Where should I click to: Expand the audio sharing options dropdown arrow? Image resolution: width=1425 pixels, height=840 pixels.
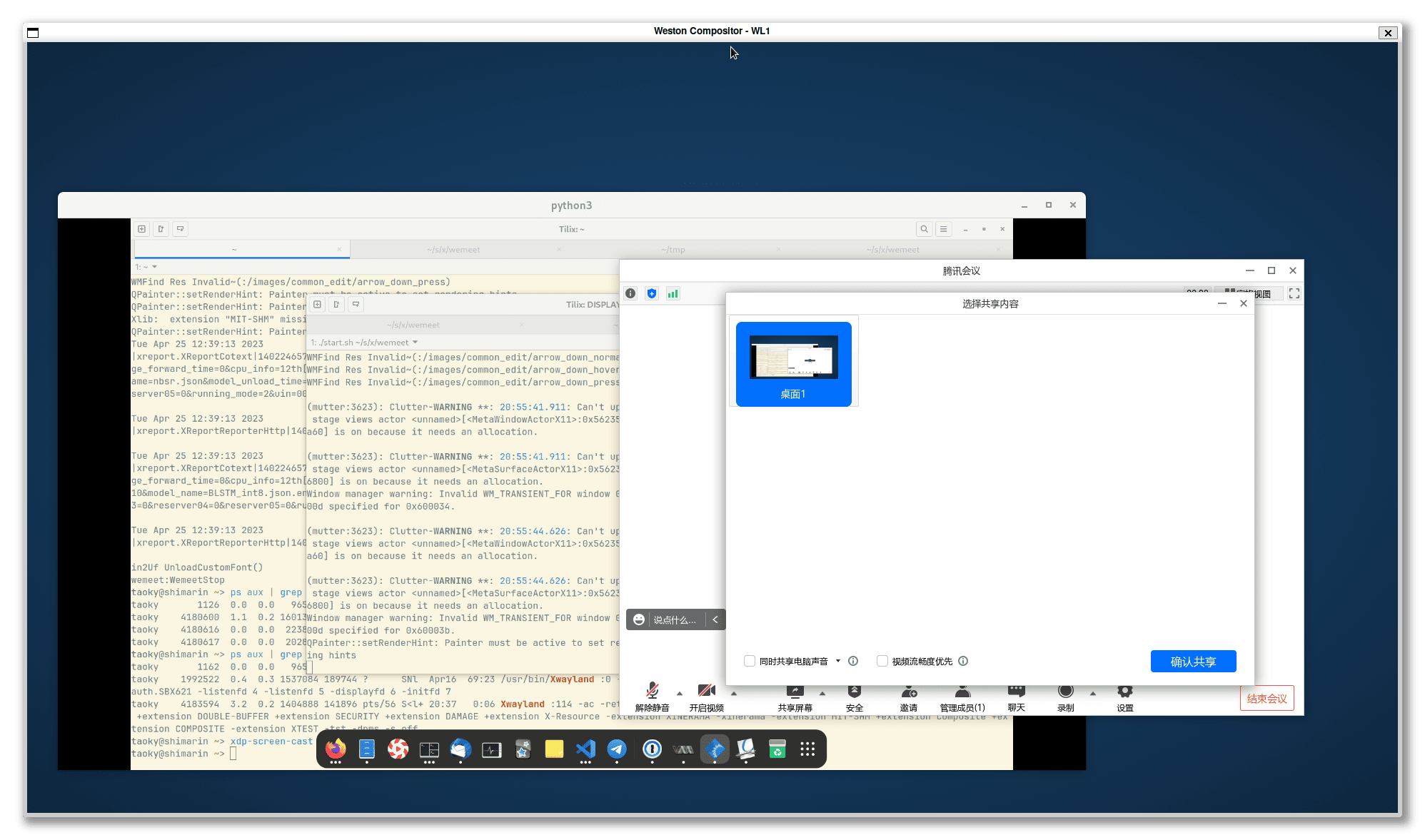838,661
